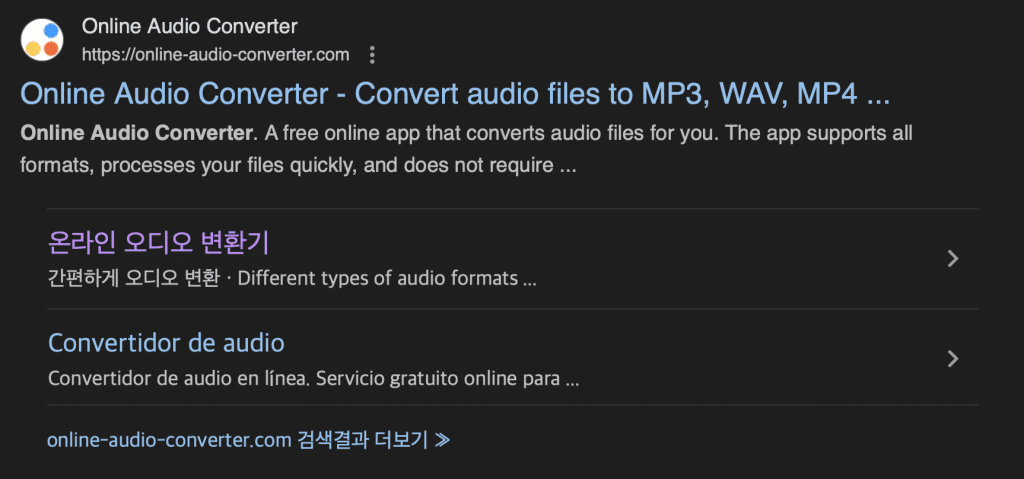Click the domain name in more-results link

[168, 440]
